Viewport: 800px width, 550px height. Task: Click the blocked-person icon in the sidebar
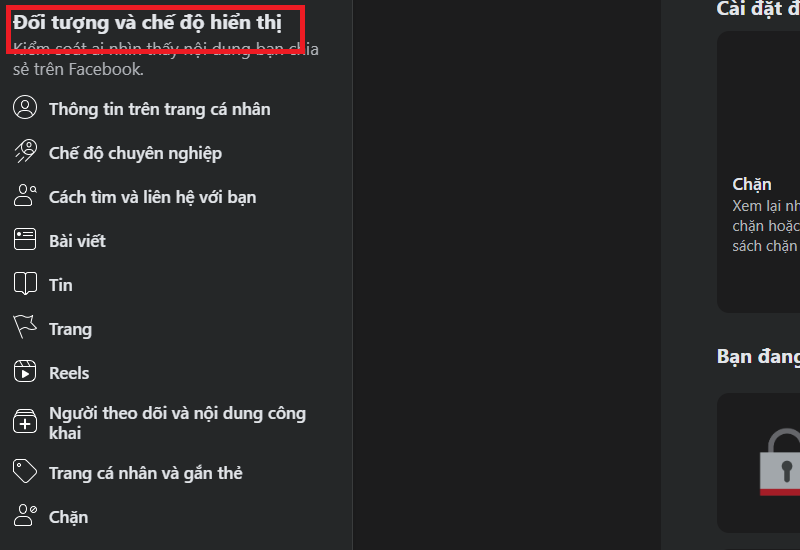(25, 515)
